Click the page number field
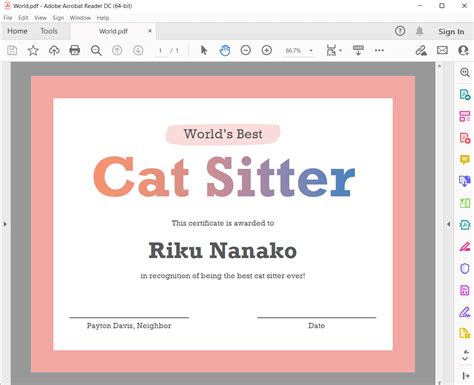474x385 pixels. click(x=160, y=51)
